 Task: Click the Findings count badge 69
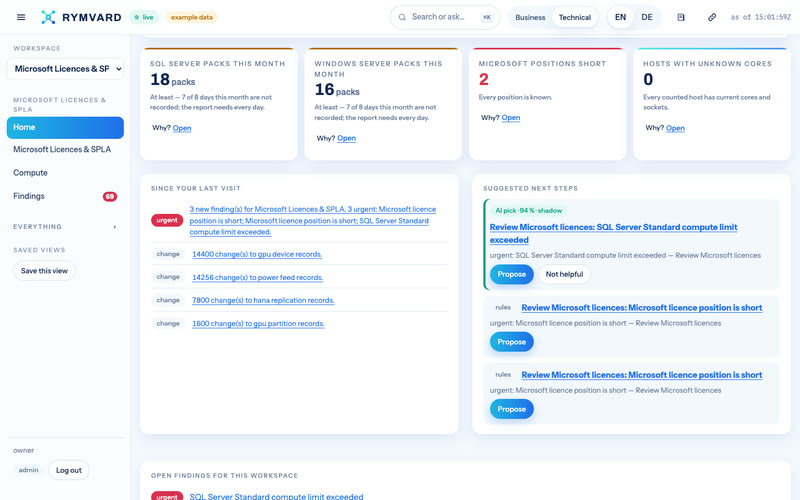[110, 196]
